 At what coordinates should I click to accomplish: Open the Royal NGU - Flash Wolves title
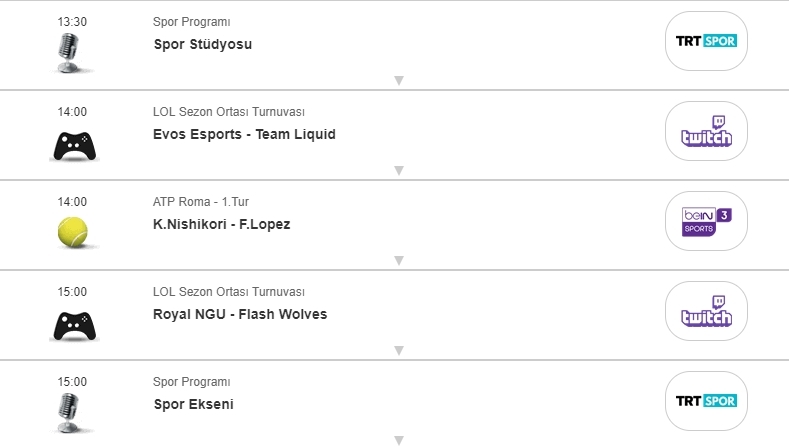240,314
